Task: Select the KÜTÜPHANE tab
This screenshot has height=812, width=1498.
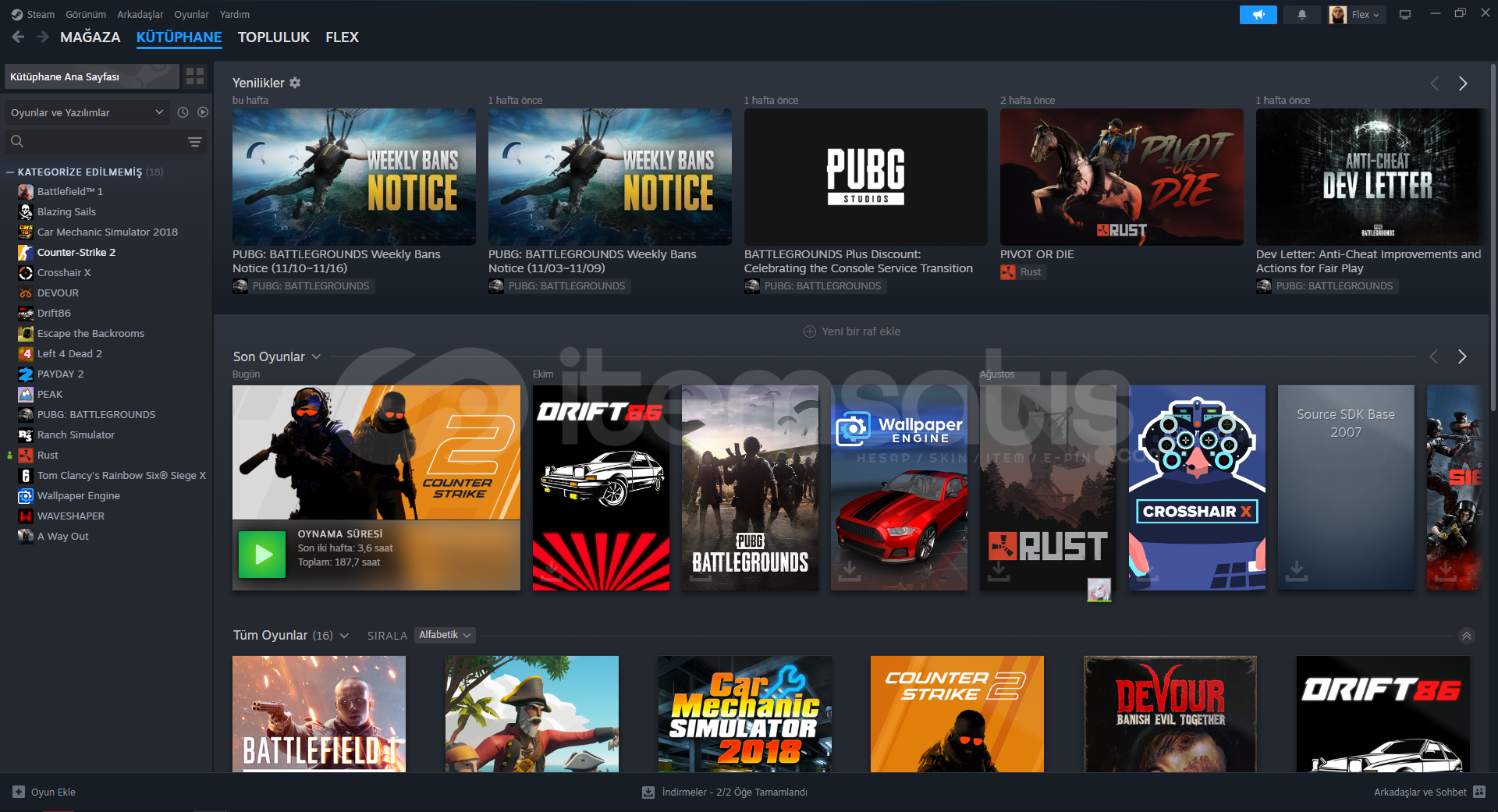Action: point(179,37)
